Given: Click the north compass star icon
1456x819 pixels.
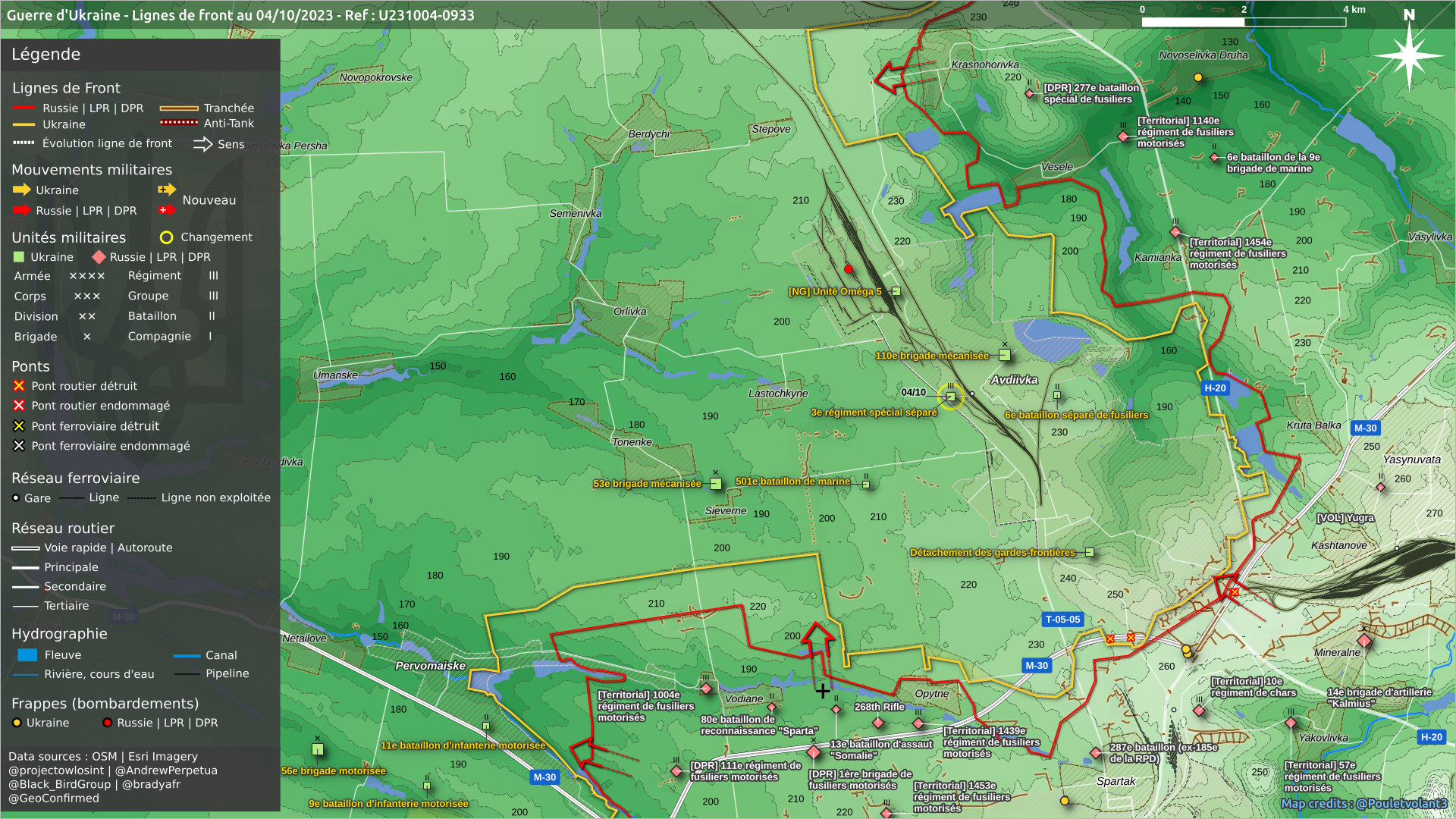Looking at the screenshot, I should (1409, 55).
